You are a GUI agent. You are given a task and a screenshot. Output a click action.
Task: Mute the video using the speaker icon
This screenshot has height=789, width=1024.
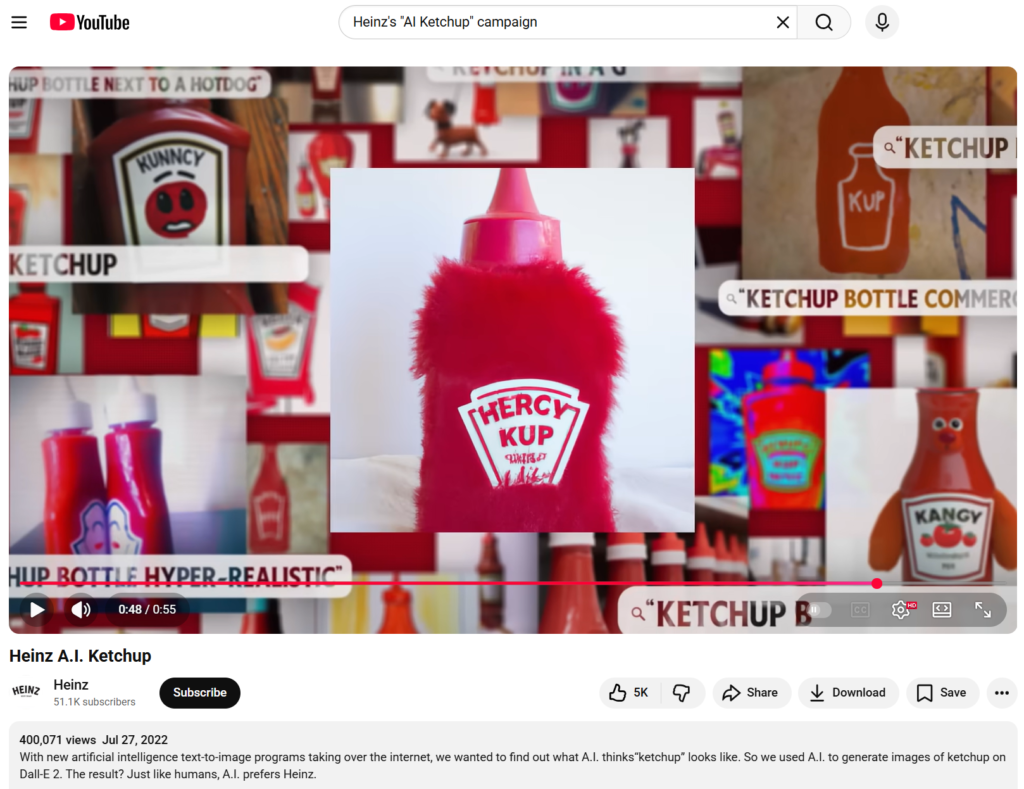(81, 609)
